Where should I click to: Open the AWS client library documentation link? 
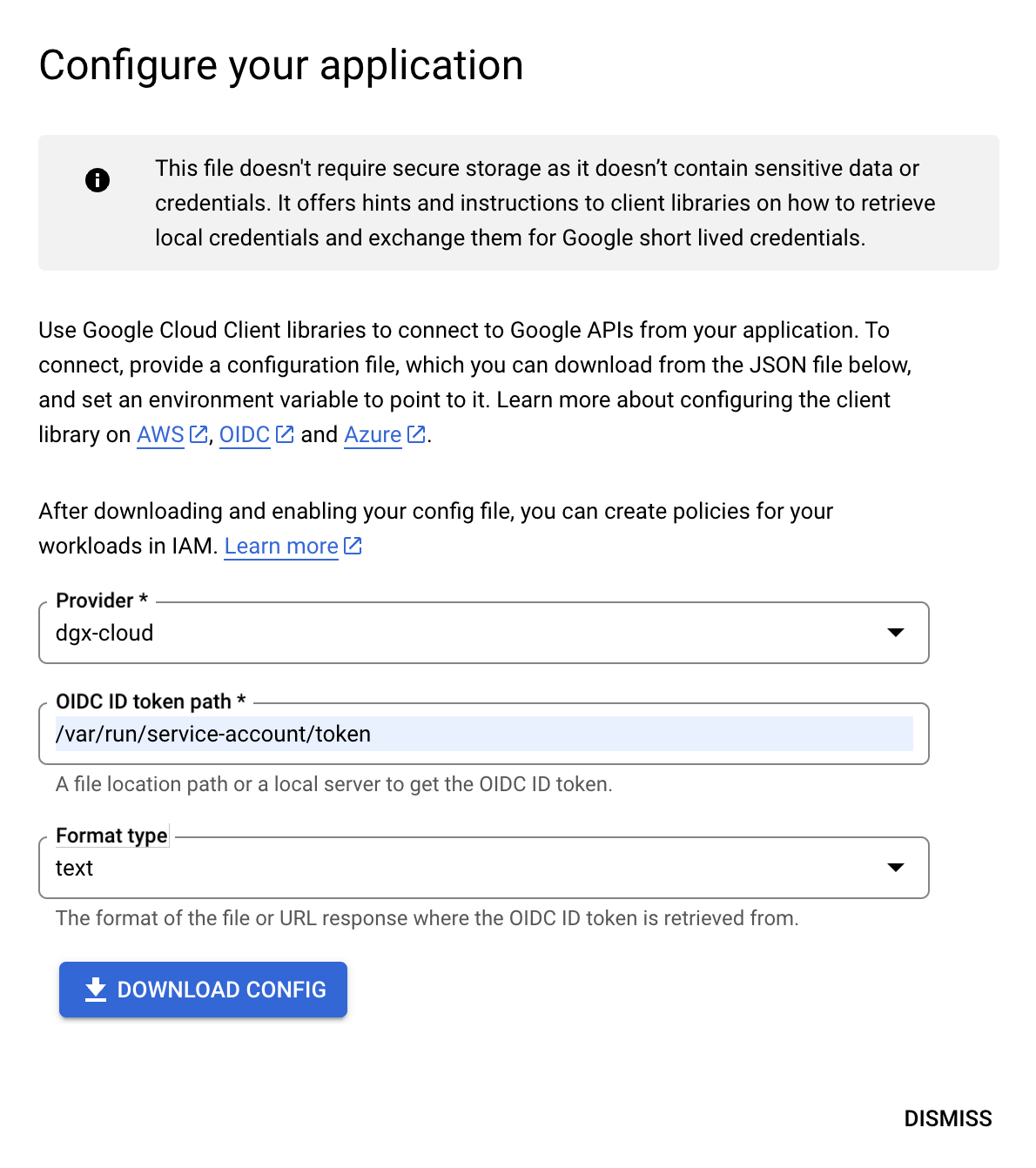pyautogui.click(x=161, y=434)
